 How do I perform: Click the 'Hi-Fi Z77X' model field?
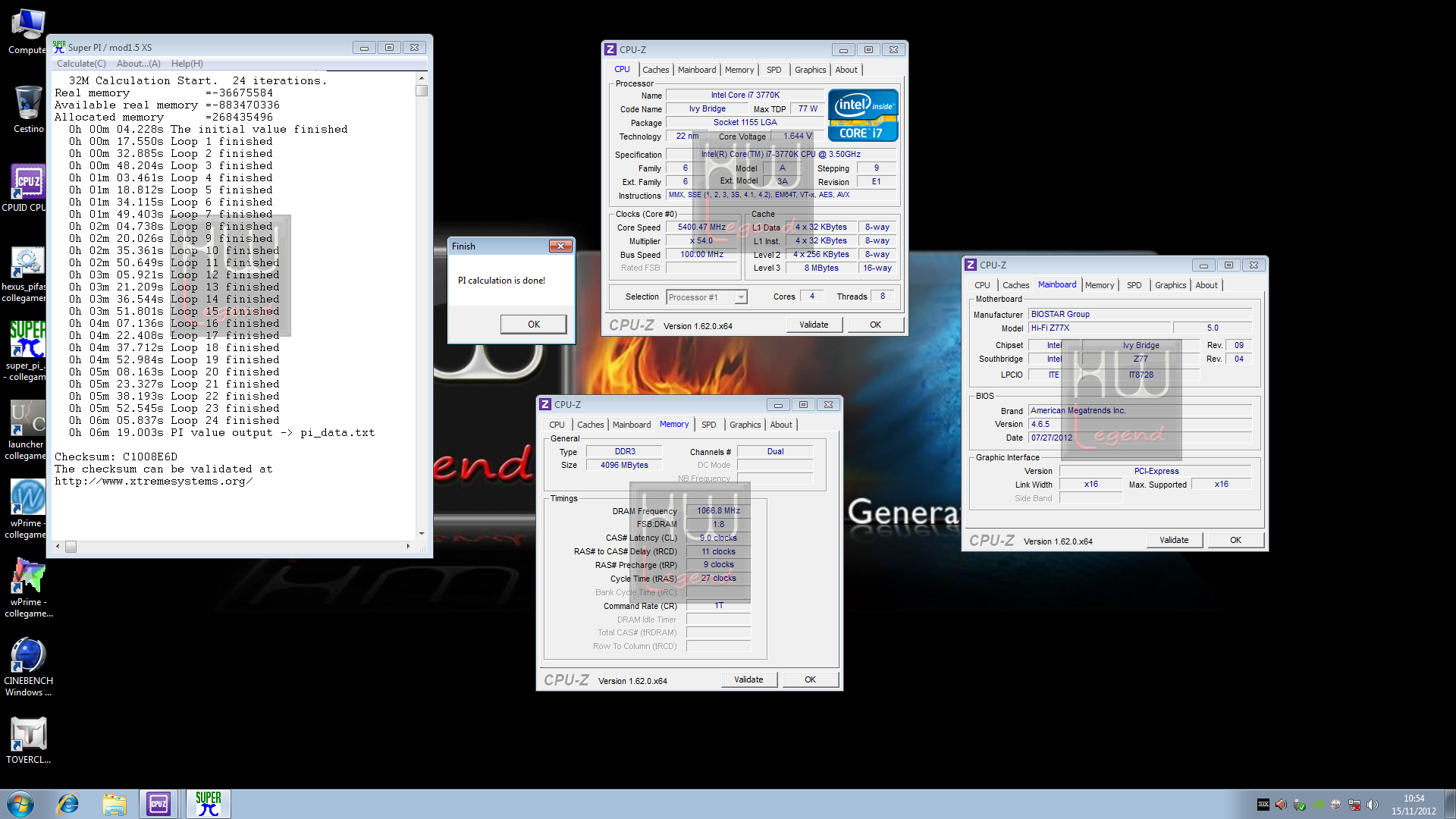(1100, 328)
